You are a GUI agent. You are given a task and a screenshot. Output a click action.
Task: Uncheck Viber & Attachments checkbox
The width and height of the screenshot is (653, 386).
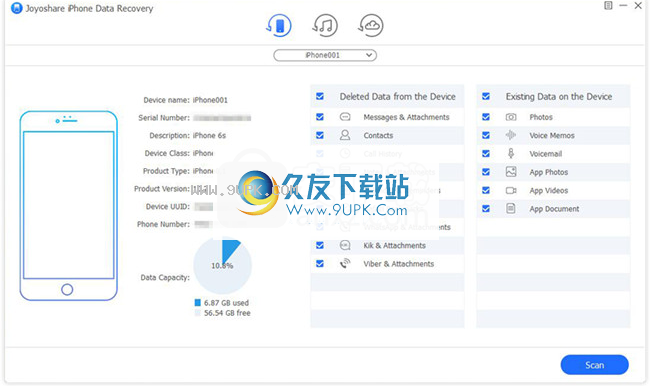point(320,264)
